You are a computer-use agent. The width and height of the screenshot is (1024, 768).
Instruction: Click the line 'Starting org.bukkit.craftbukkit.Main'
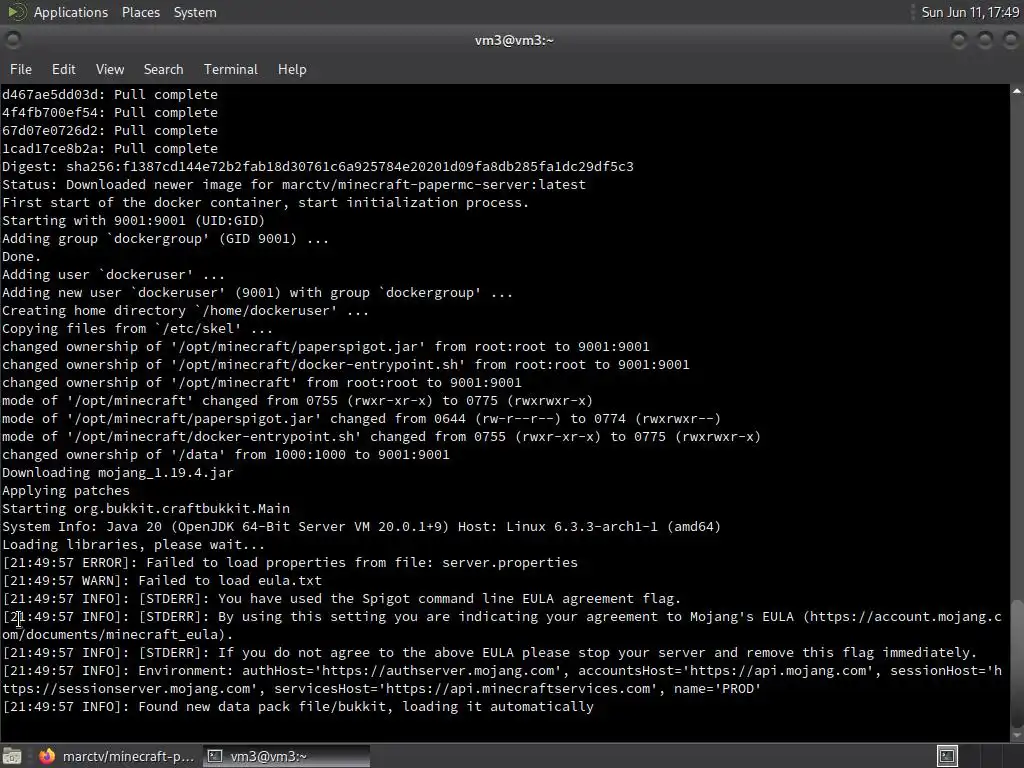click(x=146, y=508)
